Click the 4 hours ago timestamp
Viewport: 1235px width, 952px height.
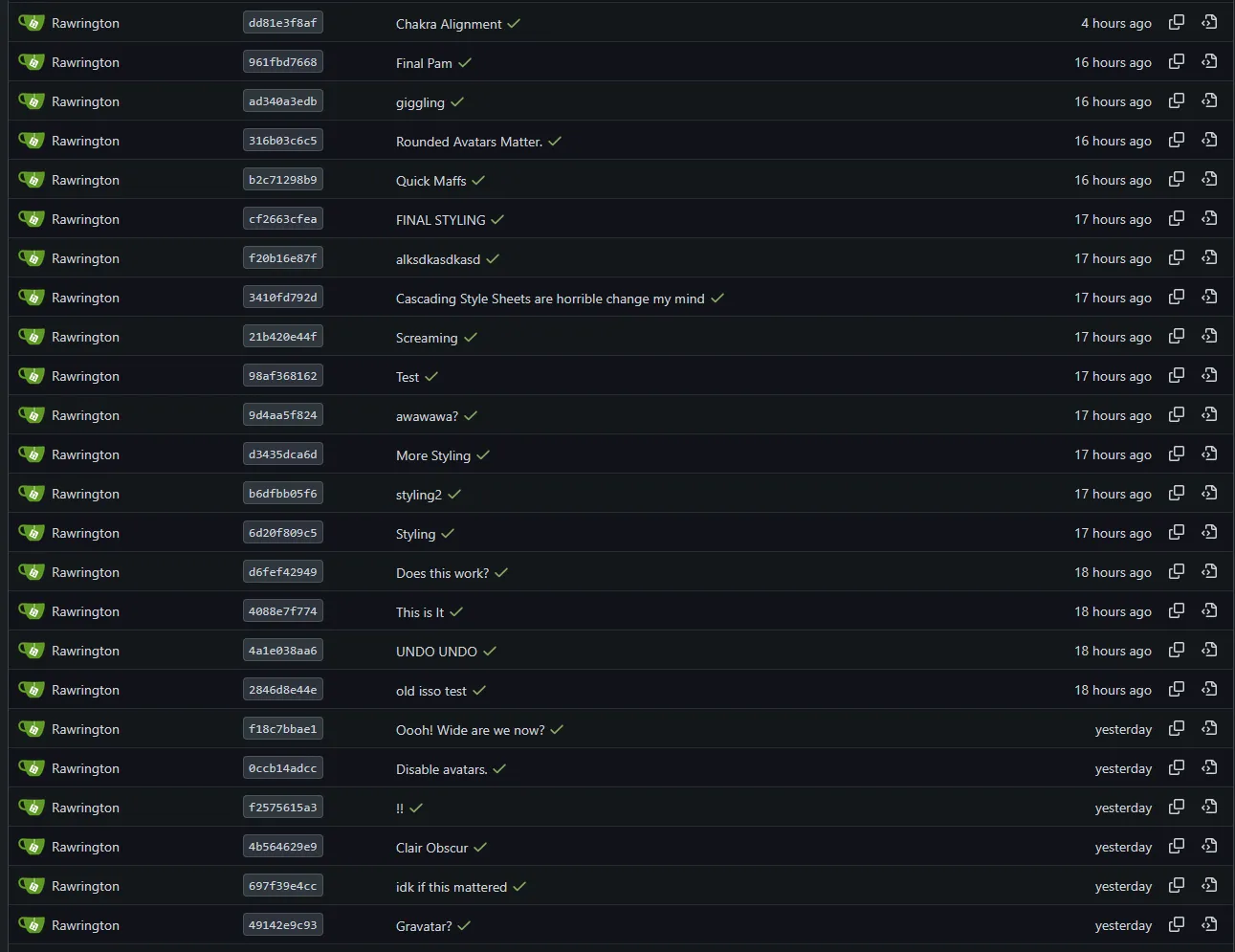click(x=1116, y=22)
